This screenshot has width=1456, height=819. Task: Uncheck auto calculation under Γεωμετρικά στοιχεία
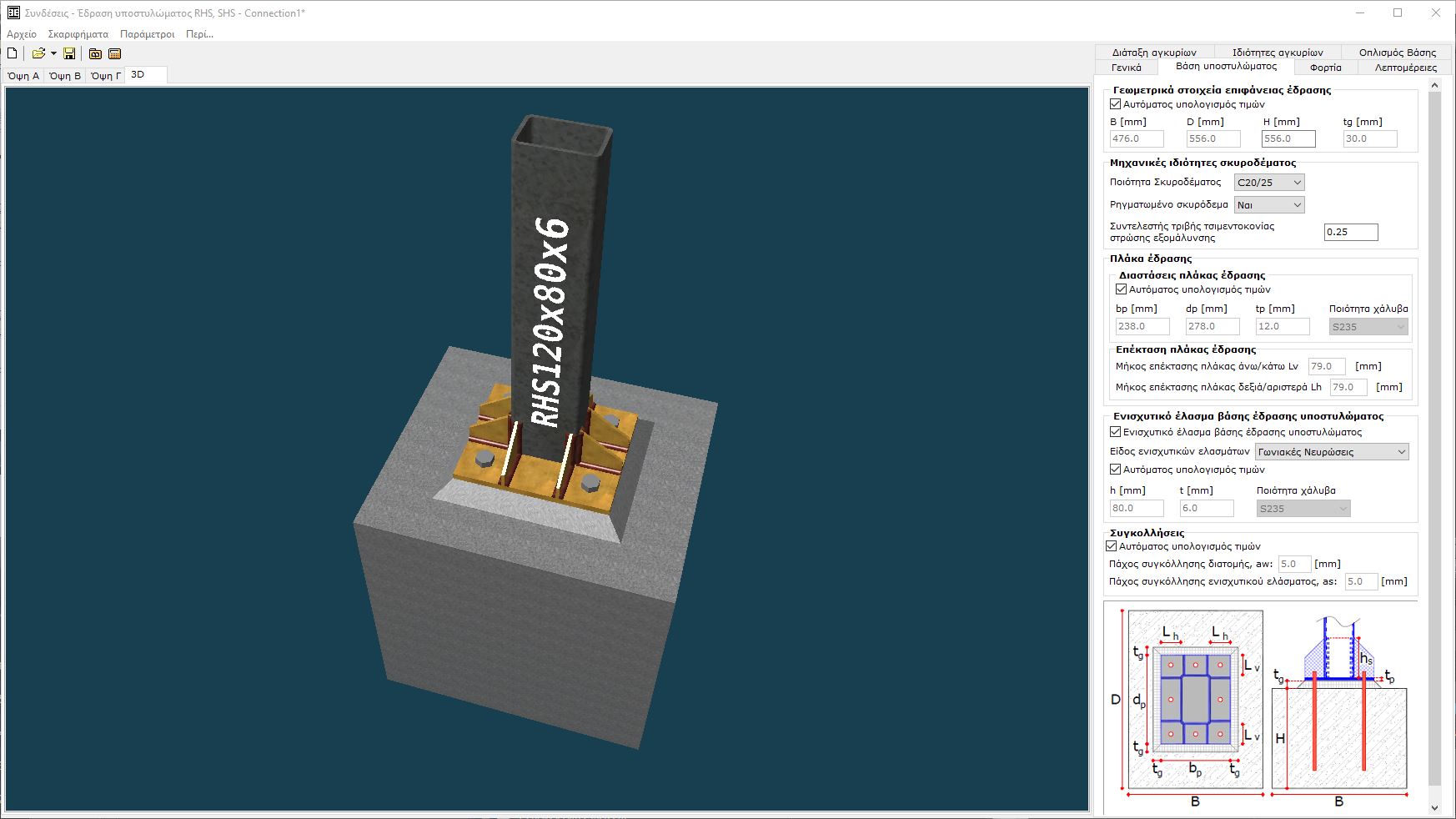[x=1116, y=104]
